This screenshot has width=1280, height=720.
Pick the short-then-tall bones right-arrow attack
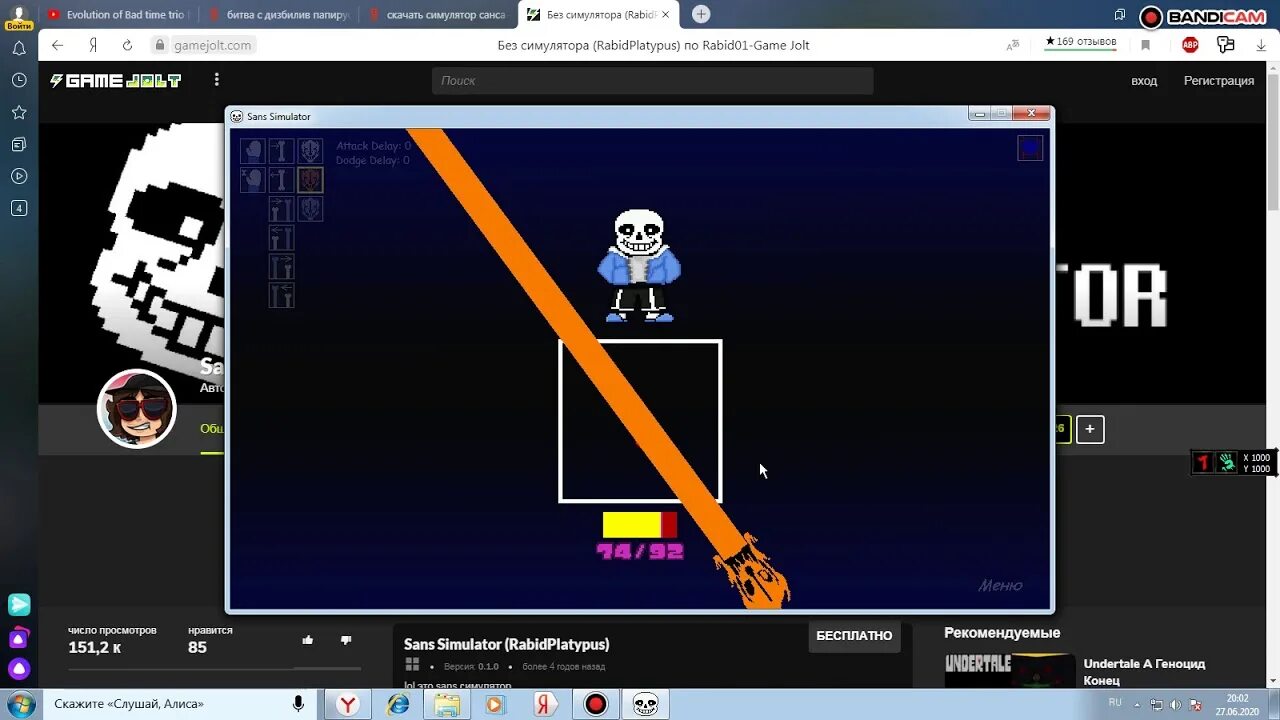pyautogui.click(x=282, y=208)
